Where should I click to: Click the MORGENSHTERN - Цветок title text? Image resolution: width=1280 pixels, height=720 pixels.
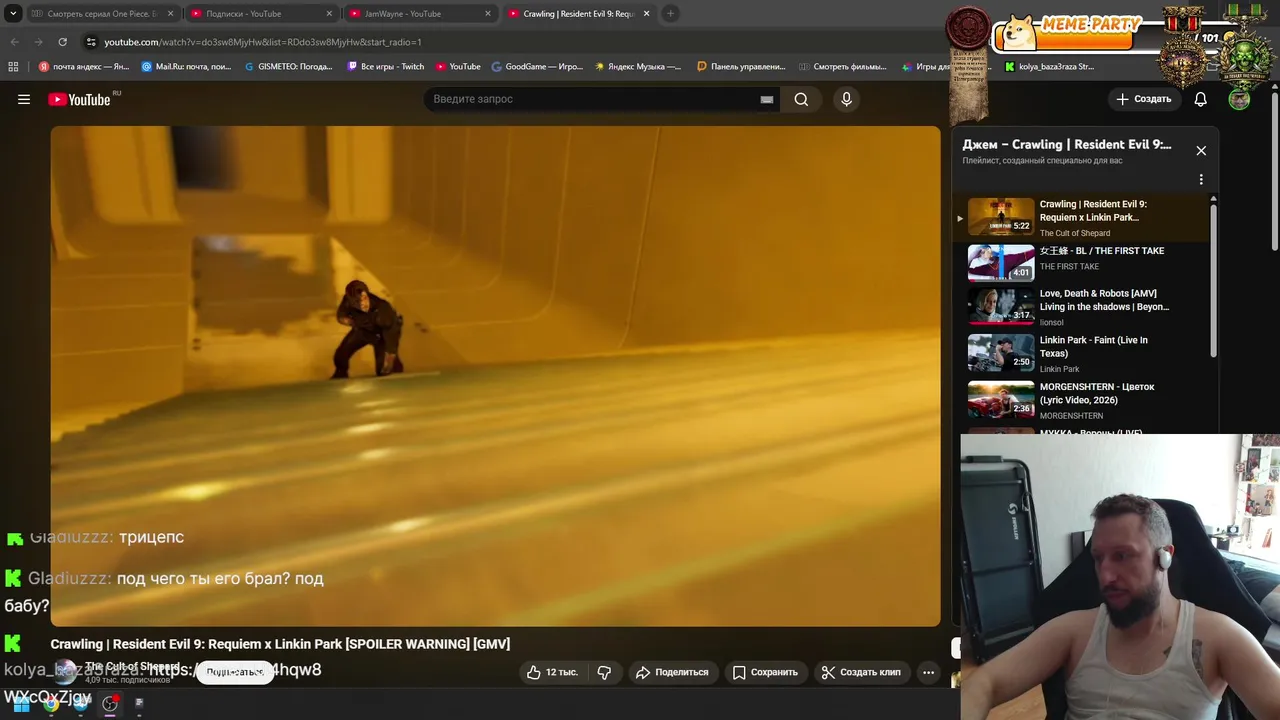pos(1097,393)
